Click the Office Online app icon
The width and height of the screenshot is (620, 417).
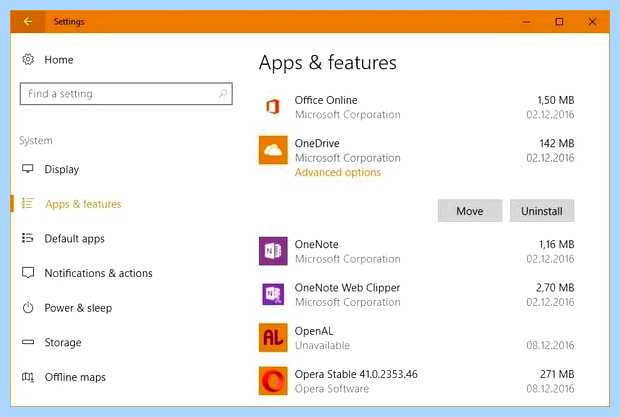tap(273, 107)
